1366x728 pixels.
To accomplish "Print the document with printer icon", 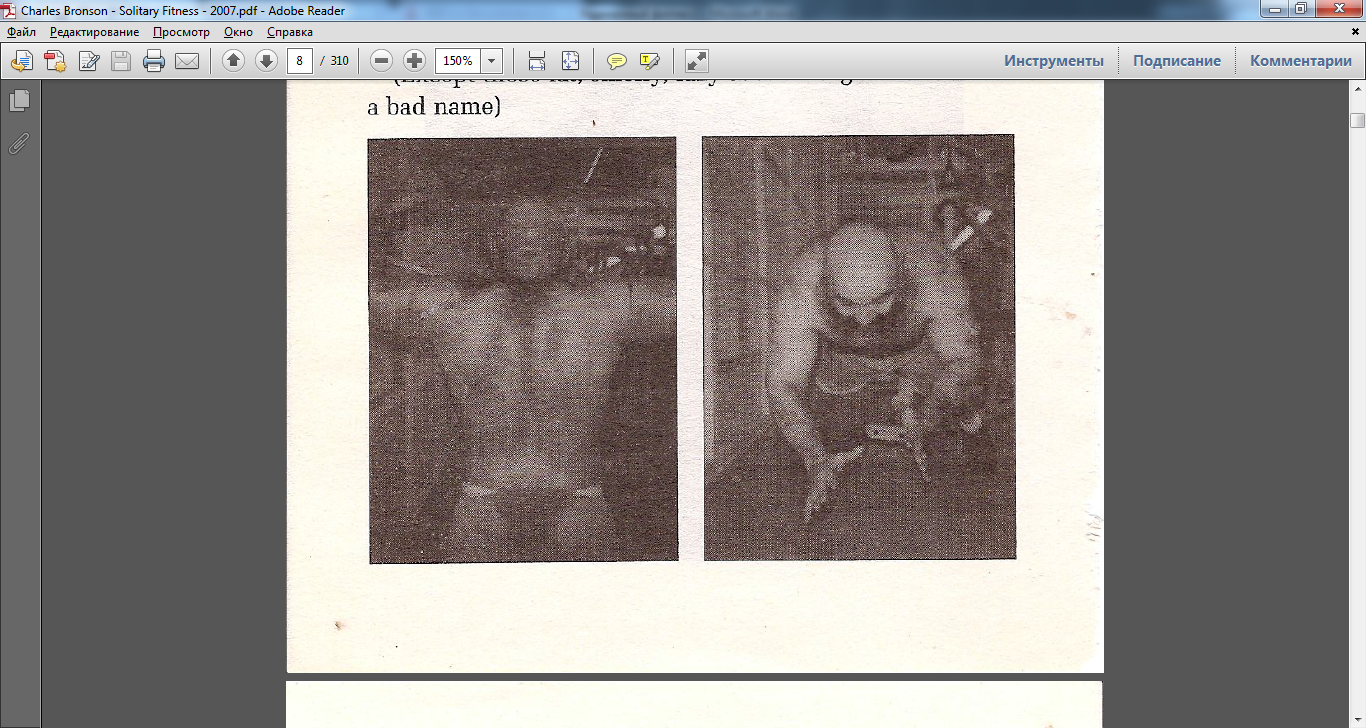I will tap(154, 61).
